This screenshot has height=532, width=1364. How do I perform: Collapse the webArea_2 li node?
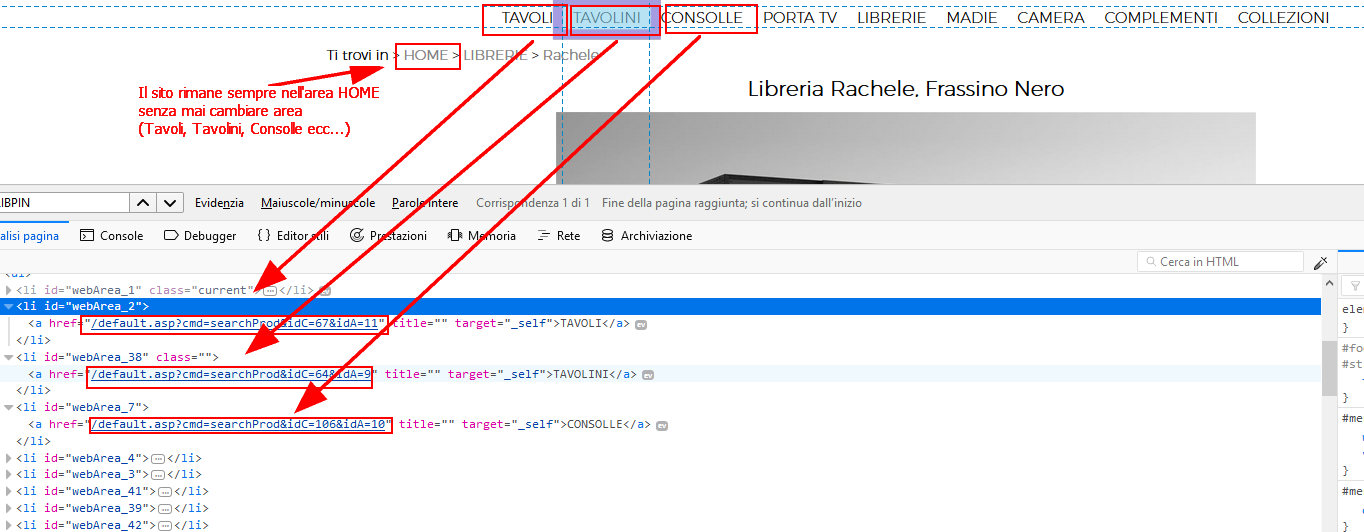pyautogui.click(x=9, y=307)
